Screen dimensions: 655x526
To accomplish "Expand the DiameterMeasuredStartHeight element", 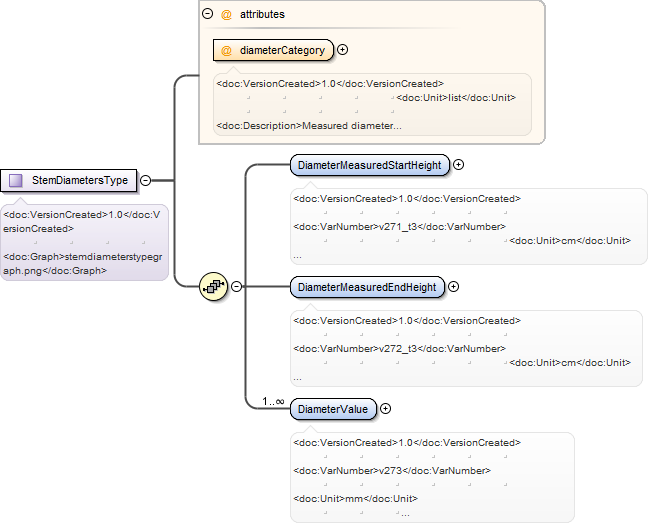I will 459,165.
